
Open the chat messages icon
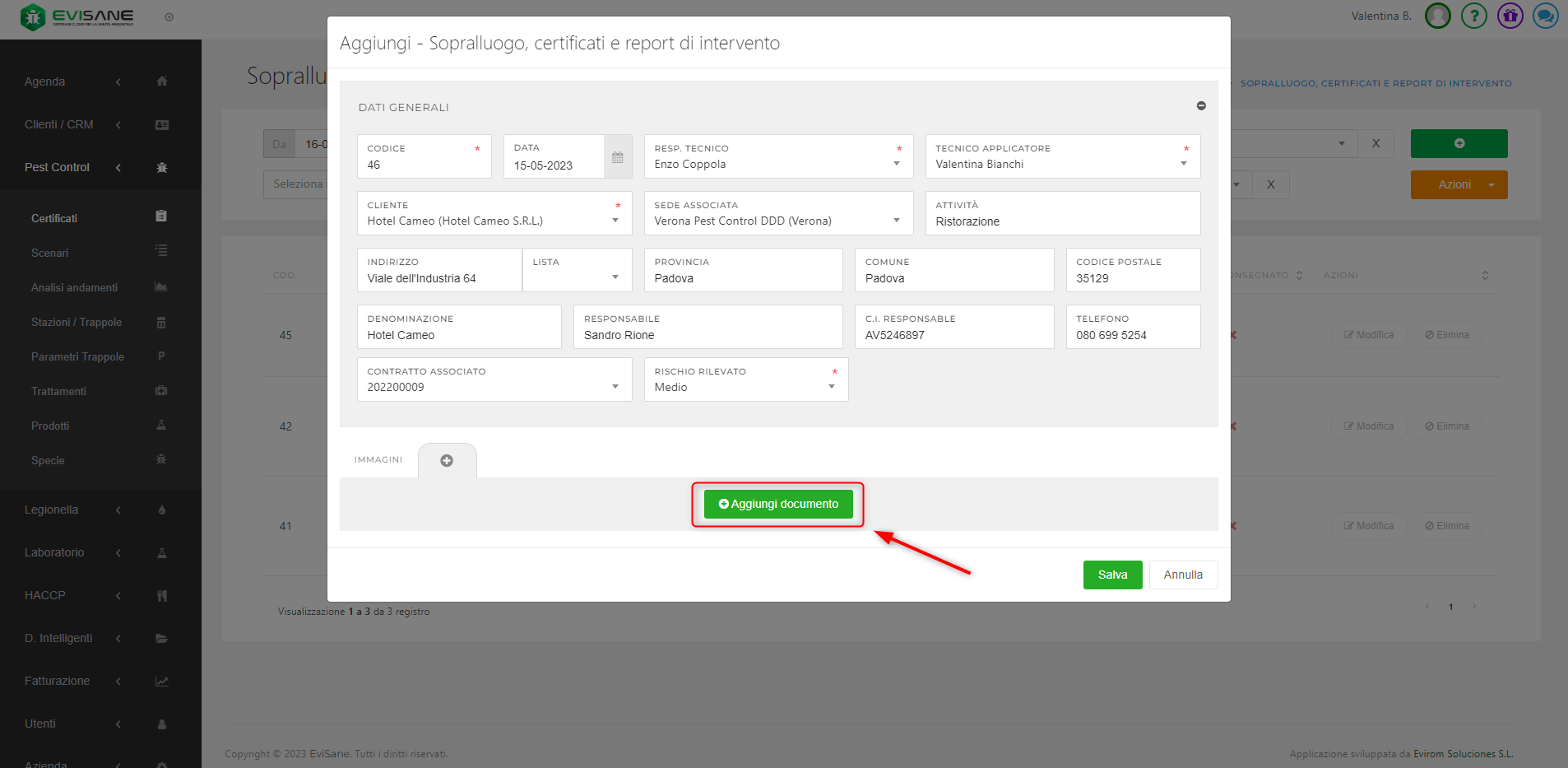[1545, 16]
